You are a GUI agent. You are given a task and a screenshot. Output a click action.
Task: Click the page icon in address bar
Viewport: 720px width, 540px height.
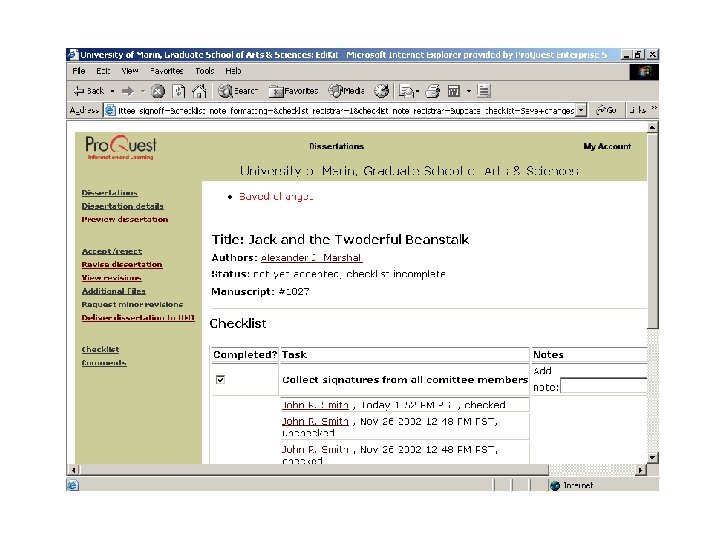(110, 110)
